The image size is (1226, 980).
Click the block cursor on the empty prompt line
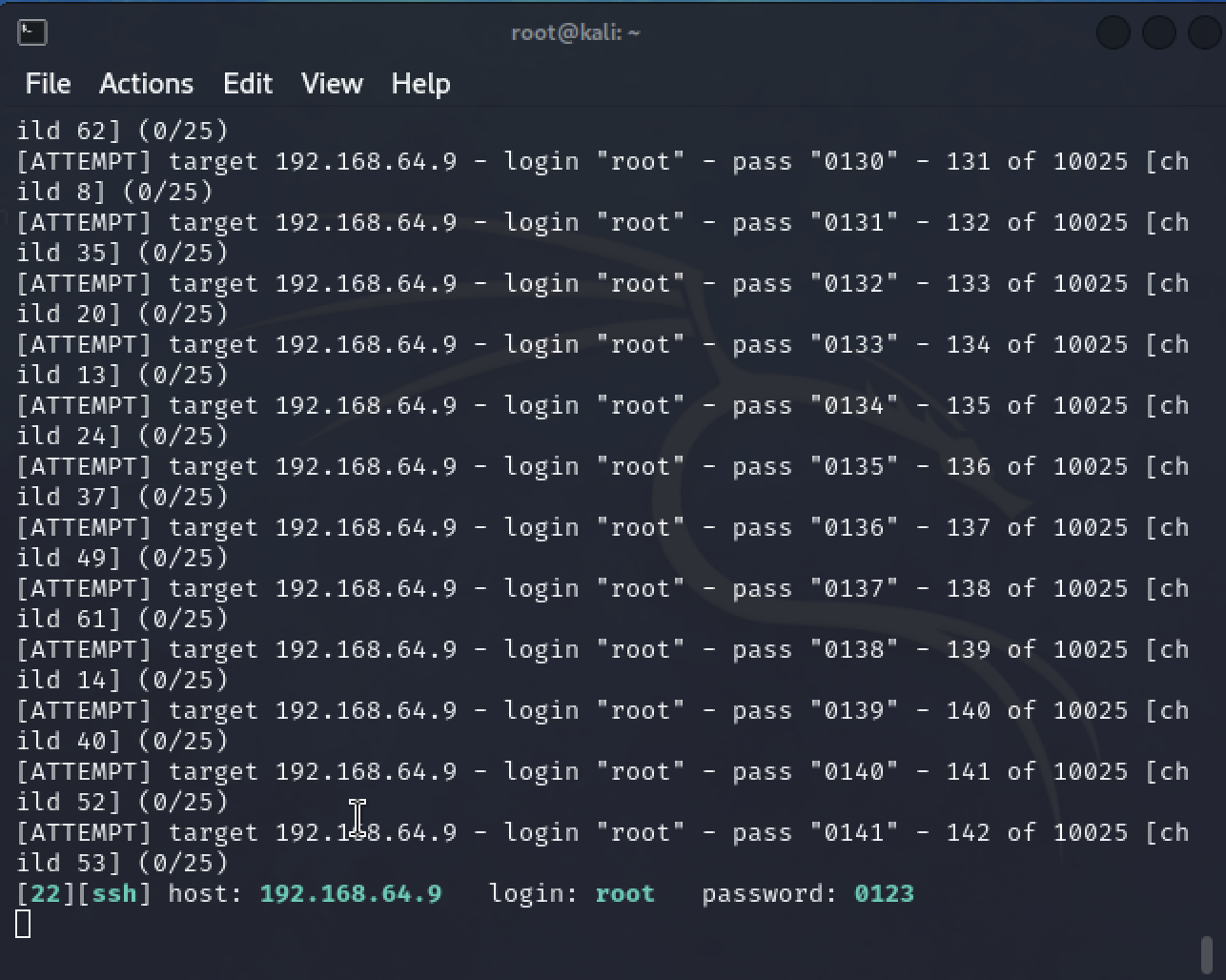[23, 924]
